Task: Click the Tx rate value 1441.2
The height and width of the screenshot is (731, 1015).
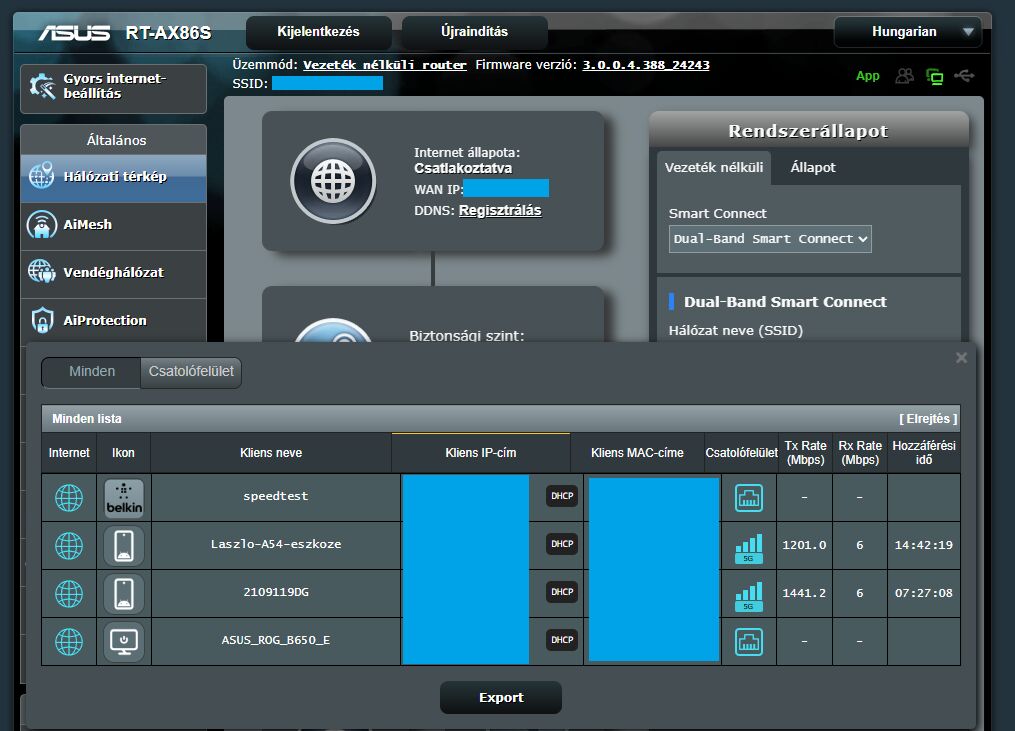Action: [x=805, y=593]
